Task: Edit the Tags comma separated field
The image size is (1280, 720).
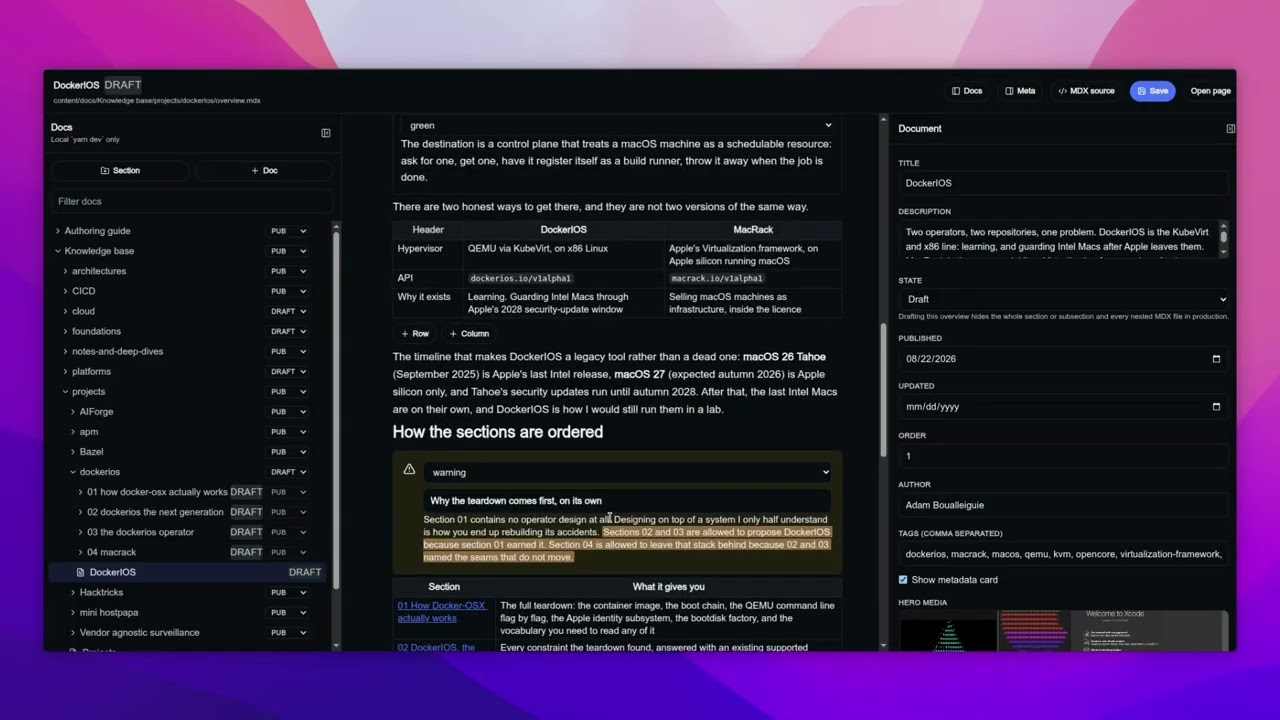Action: click(x=1063, y=554)
